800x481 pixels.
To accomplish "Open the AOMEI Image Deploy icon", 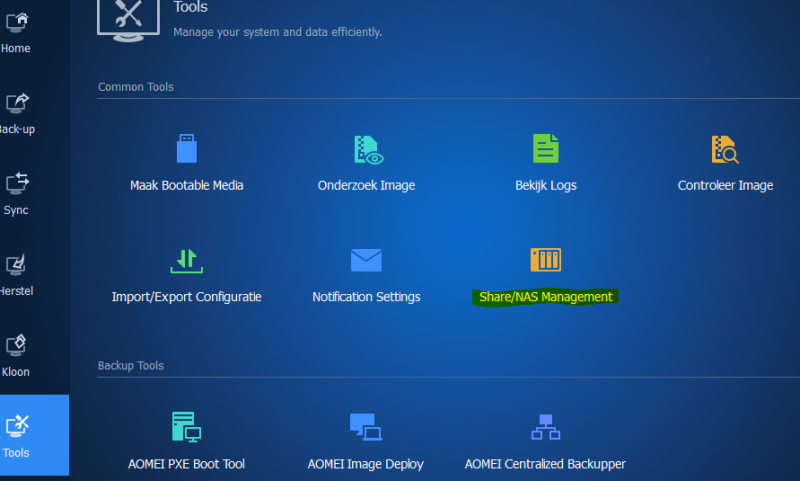I will click(x=366, y=427).
